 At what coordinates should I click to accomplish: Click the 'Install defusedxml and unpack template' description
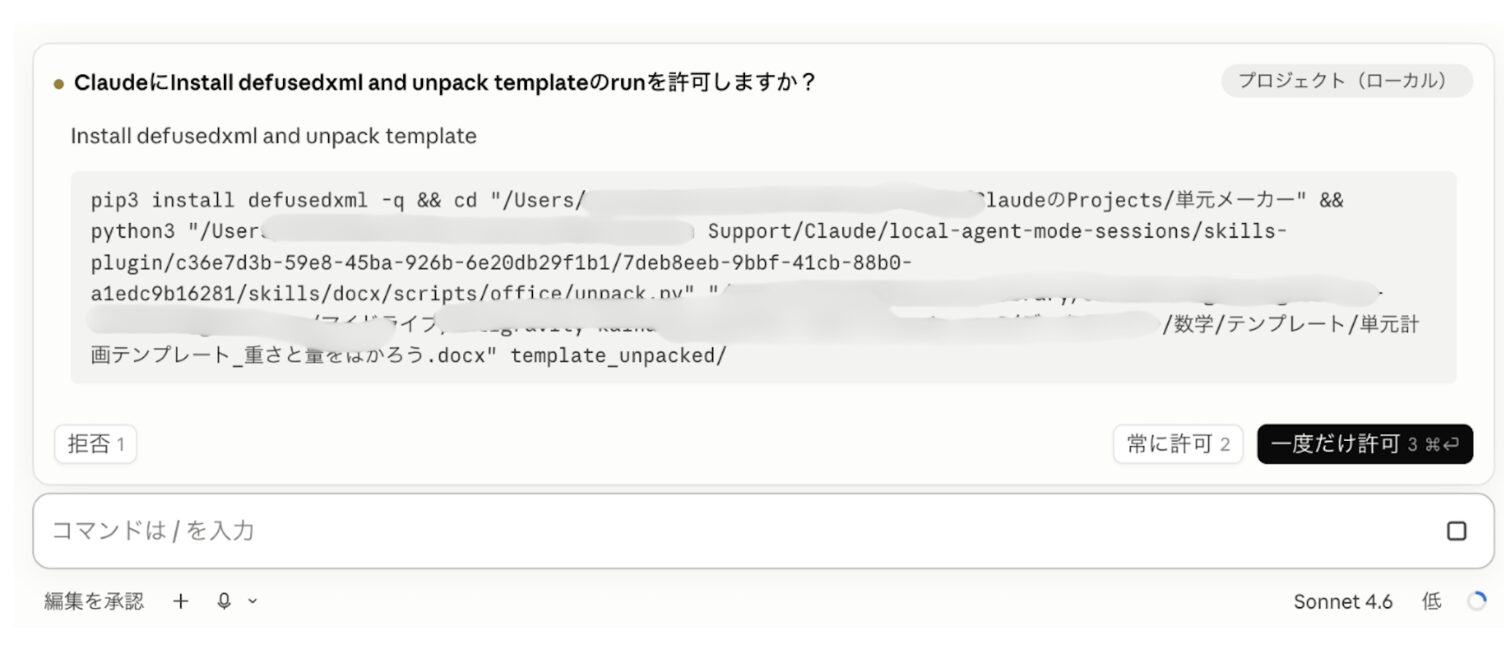tap(273, 136)
